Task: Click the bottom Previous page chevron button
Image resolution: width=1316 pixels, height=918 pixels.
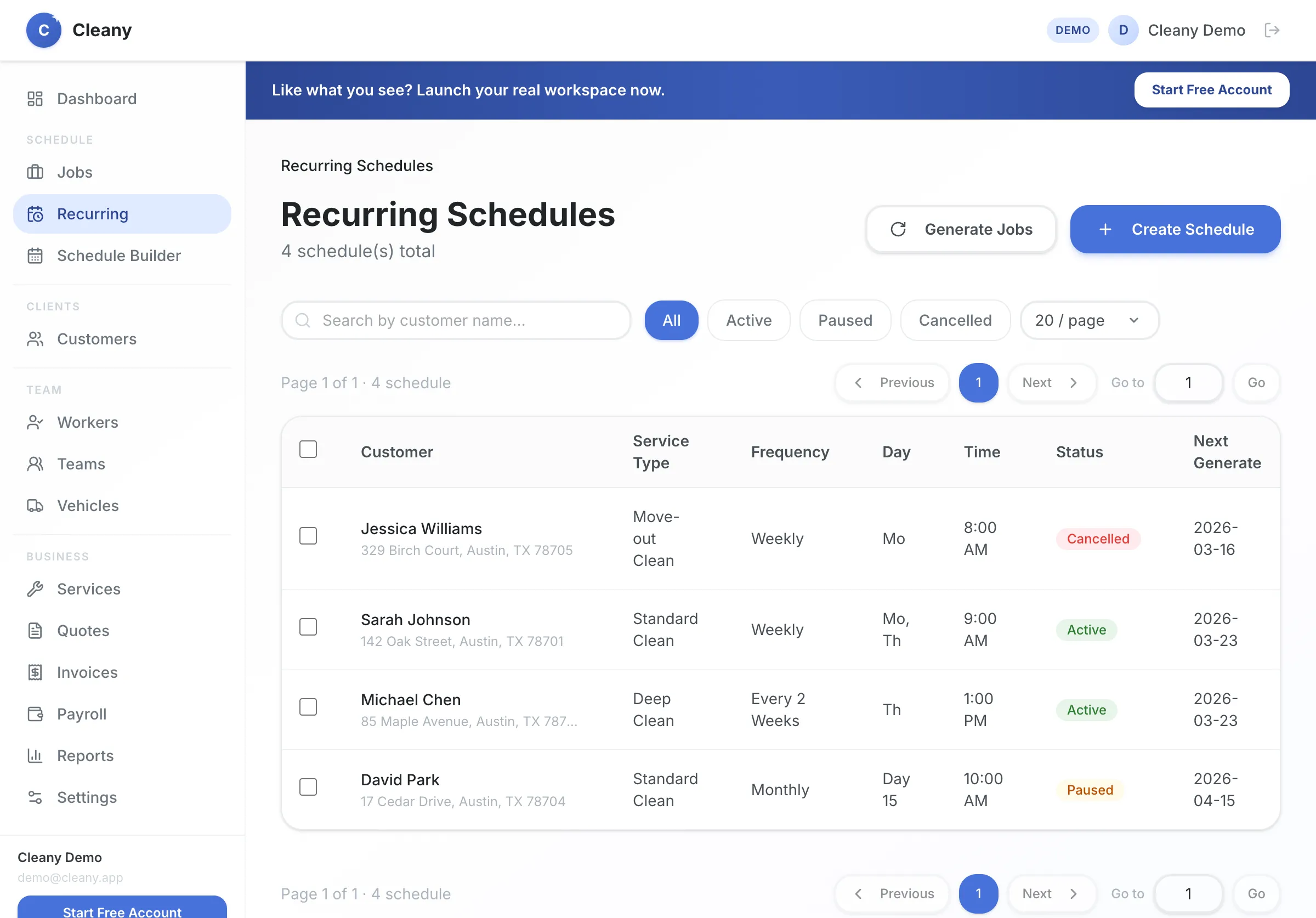Action: point(893,893)
